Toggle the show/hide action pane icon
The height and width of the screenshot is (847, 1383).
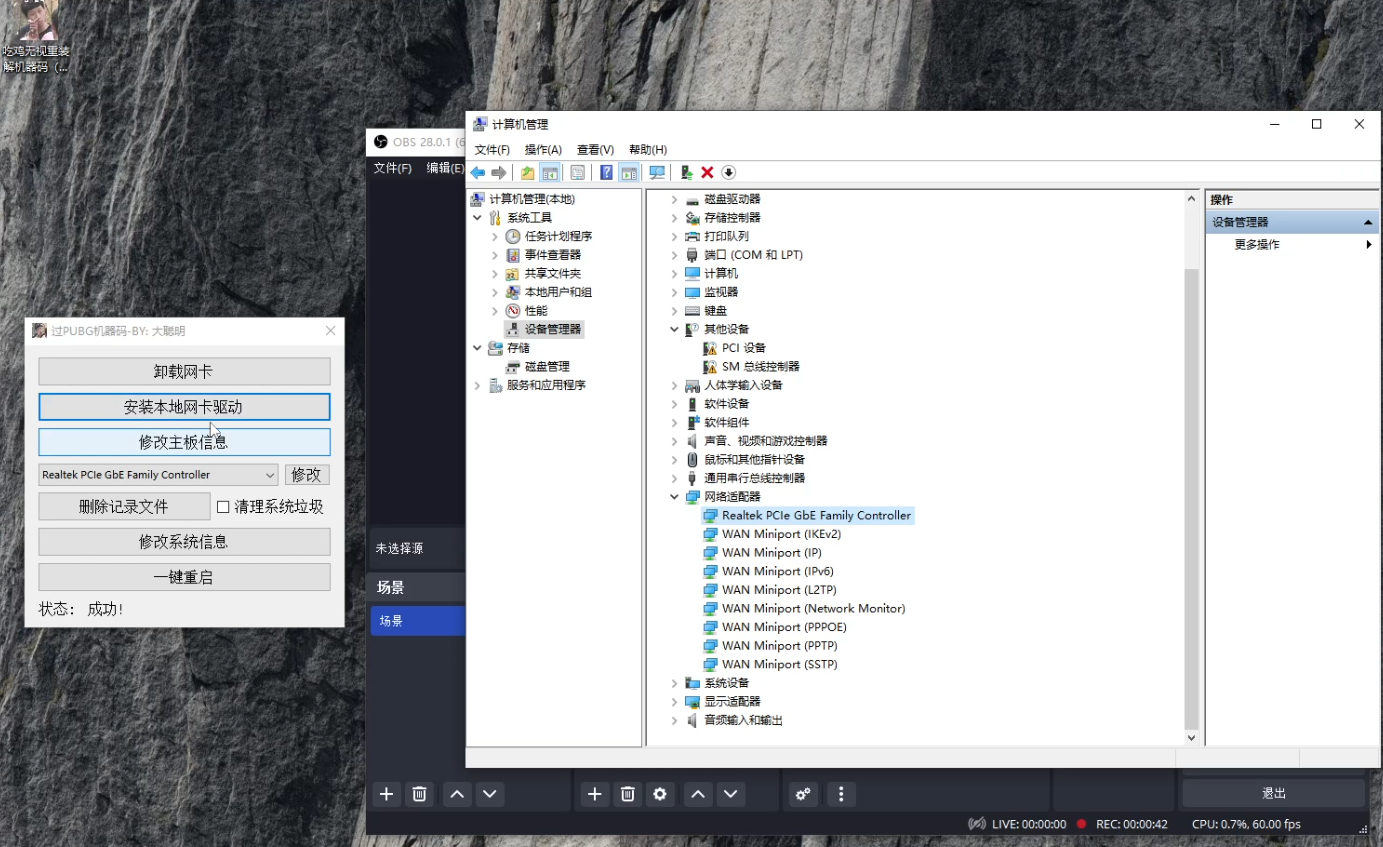[x=629, y=172]
